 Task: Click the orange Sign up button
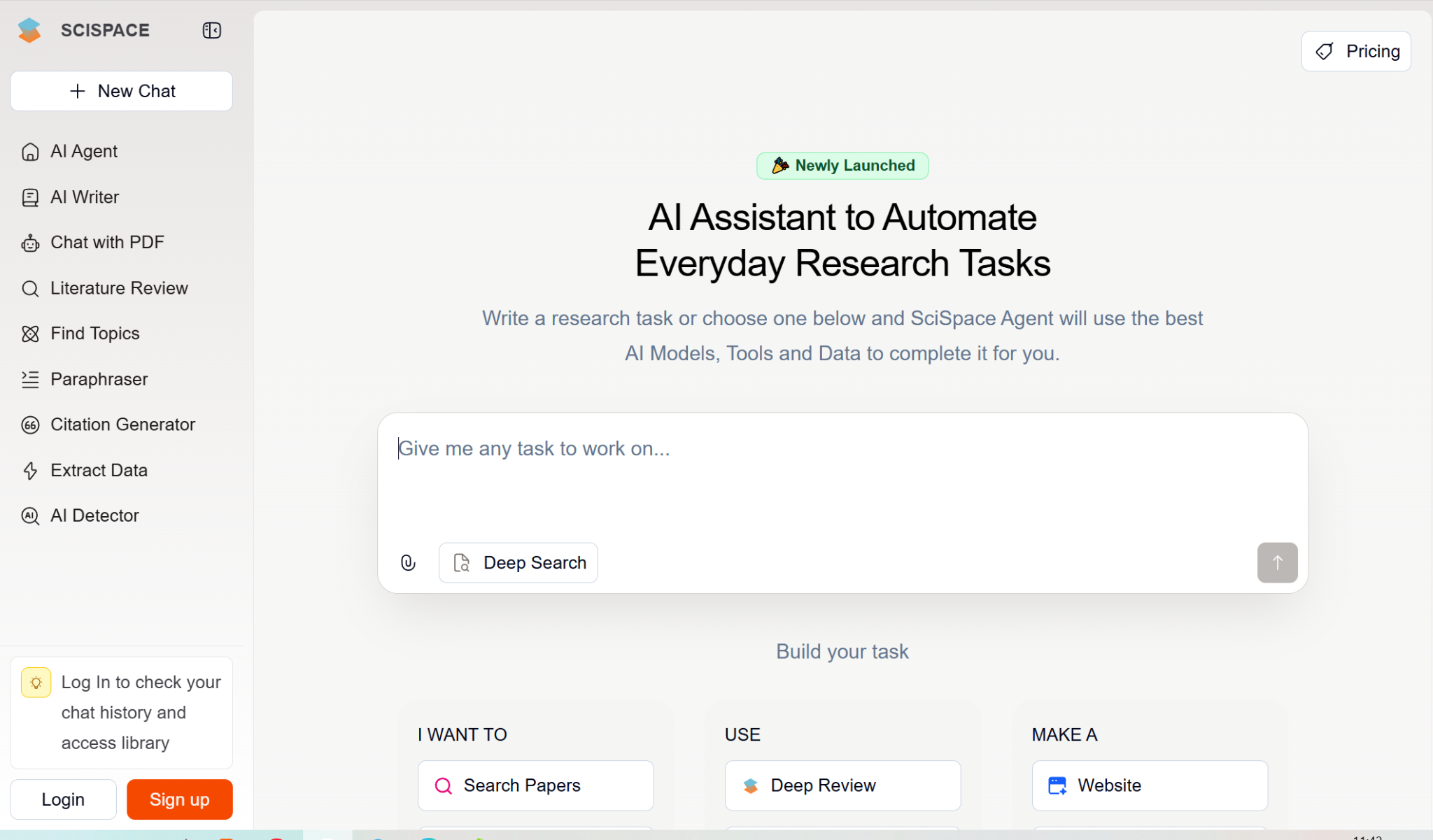179,799
